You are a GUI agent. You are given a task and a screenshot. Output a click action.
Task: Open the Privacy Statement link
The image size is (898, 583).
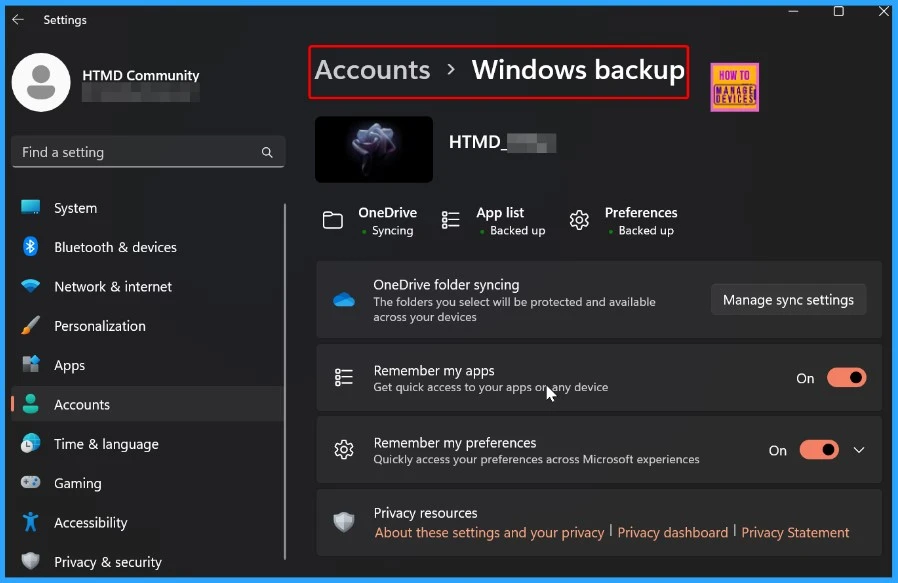point(795,533)
